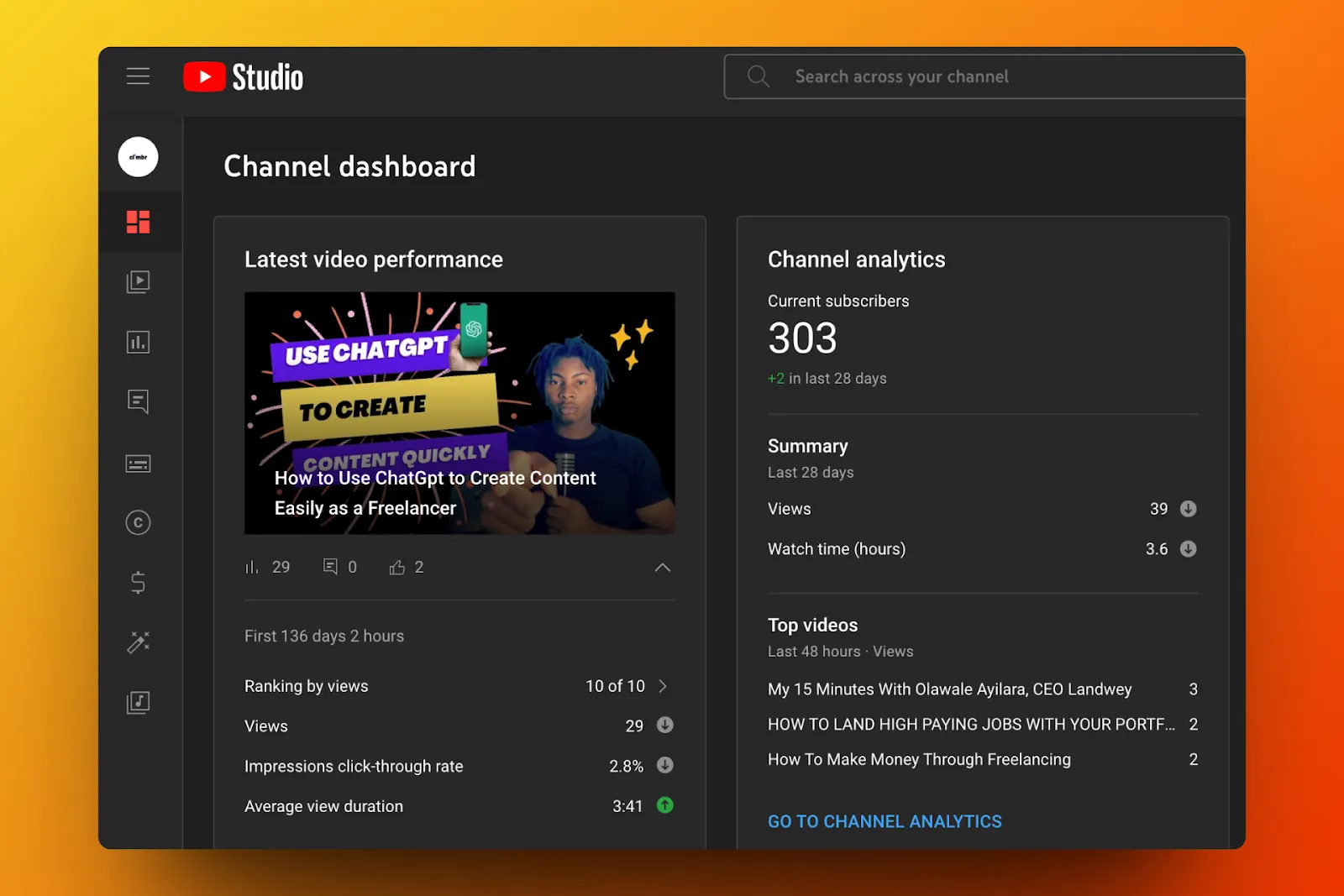Open the Audio library icon in sidebar
The width and height of the screenshot is (1344, 896).
[x=138, y=702]
